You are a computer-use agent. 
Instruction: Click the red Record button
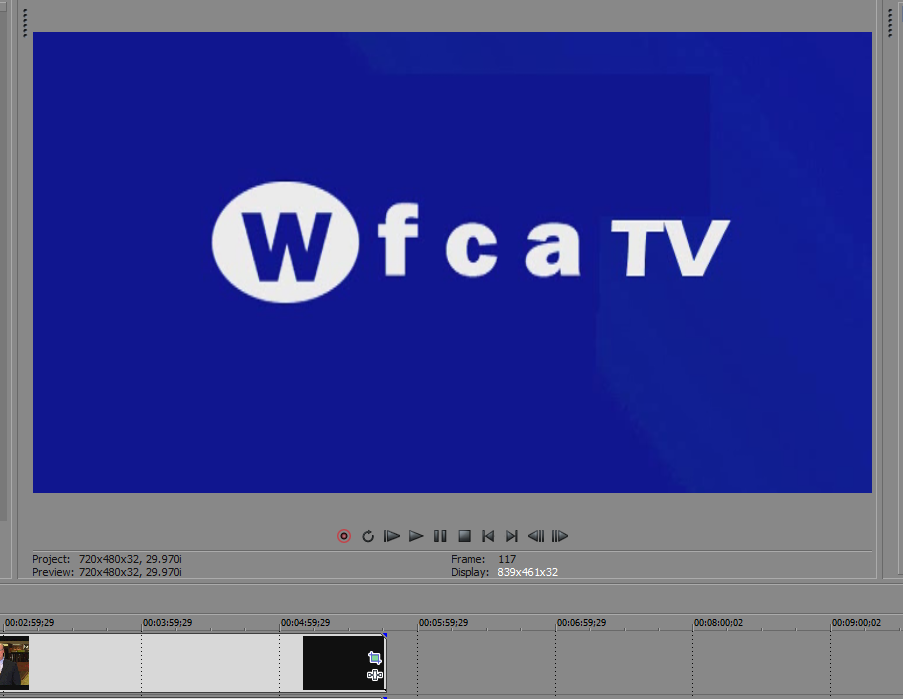[x=344, y=536]
